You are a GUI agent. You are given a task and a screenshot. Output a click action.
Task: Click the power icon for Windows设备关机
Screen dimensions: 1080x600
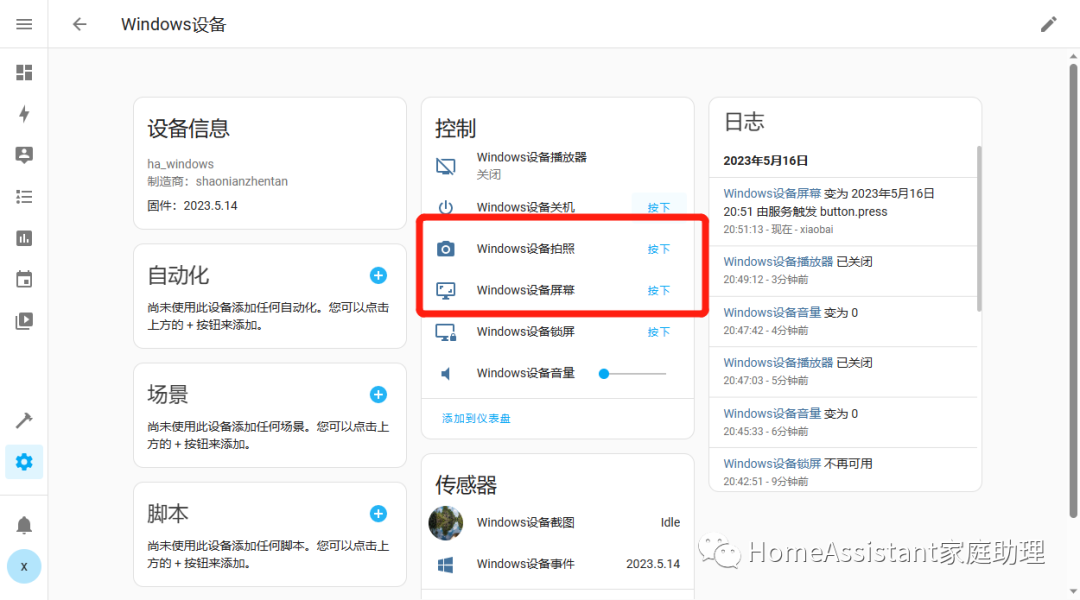(446, 207)
